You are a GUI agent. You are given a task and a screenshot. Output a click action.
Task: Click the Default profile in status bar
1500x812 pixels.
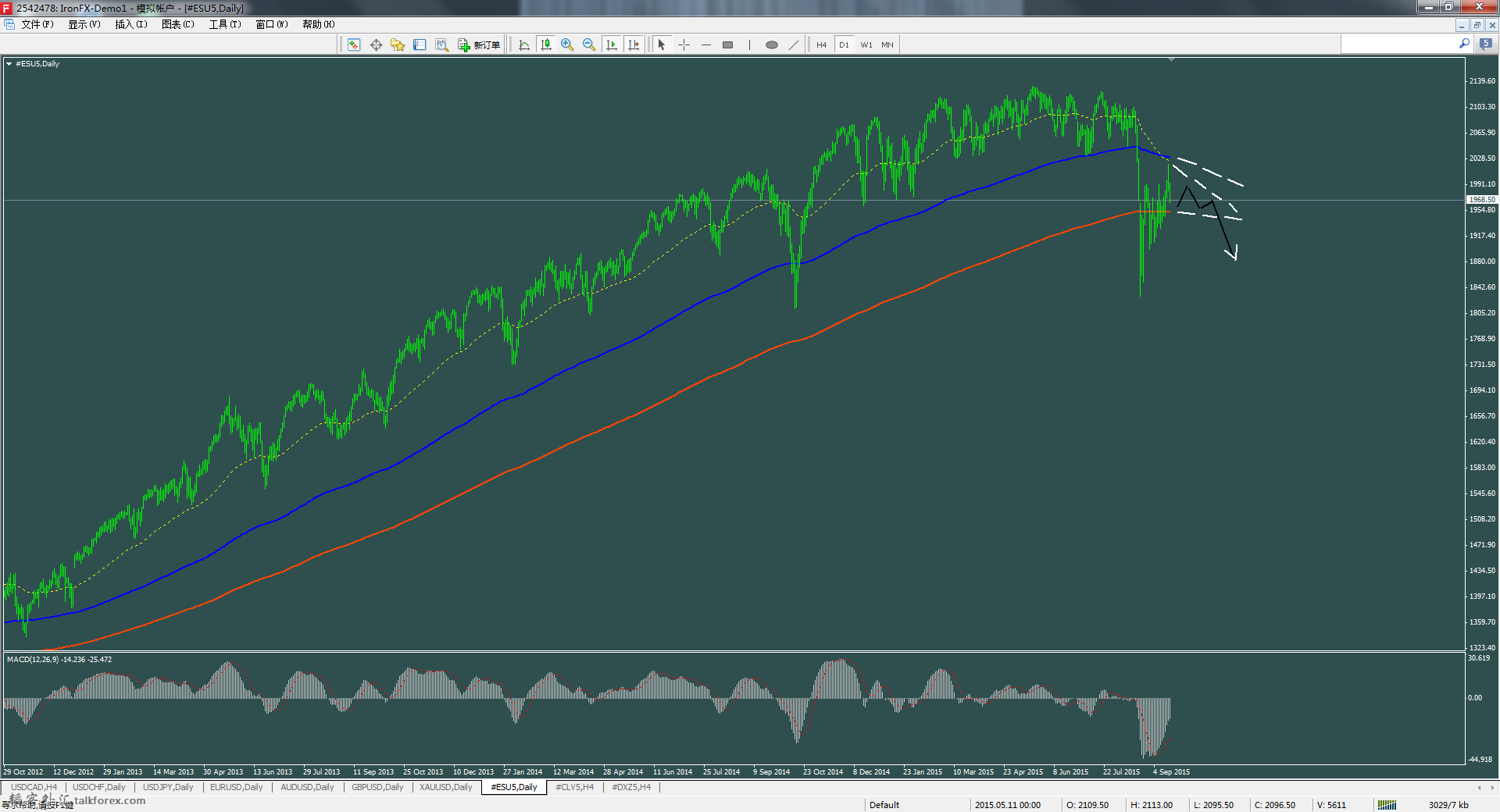click(x=884, y=805)
